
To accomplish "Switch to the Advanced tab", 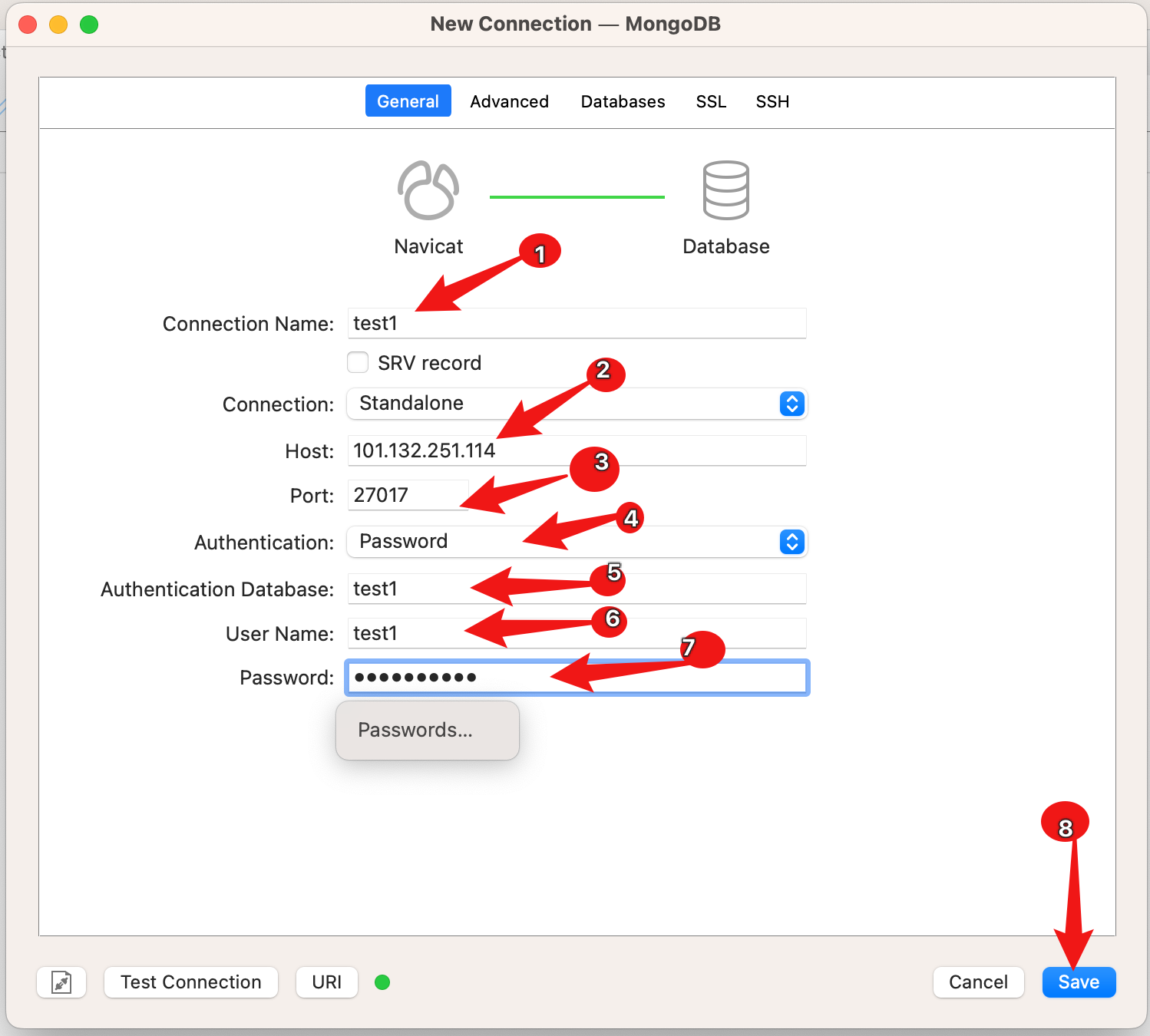I will pos(510,101).
